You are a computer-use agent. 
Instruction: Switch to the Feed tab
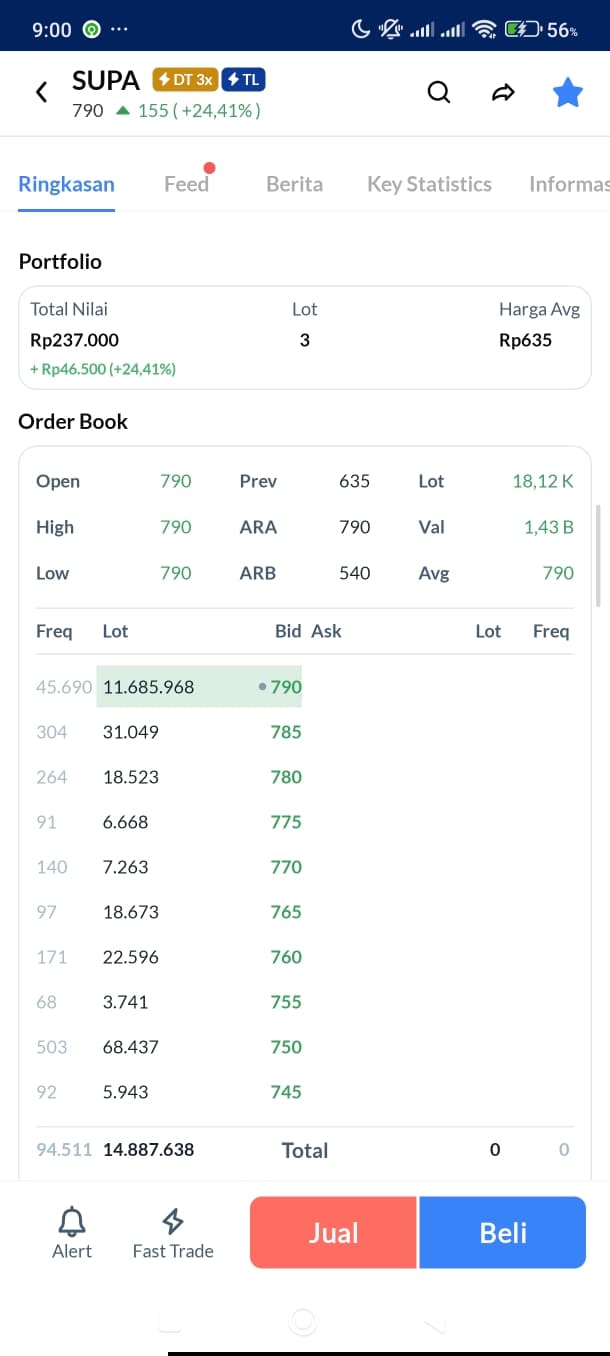pos(187,184)
